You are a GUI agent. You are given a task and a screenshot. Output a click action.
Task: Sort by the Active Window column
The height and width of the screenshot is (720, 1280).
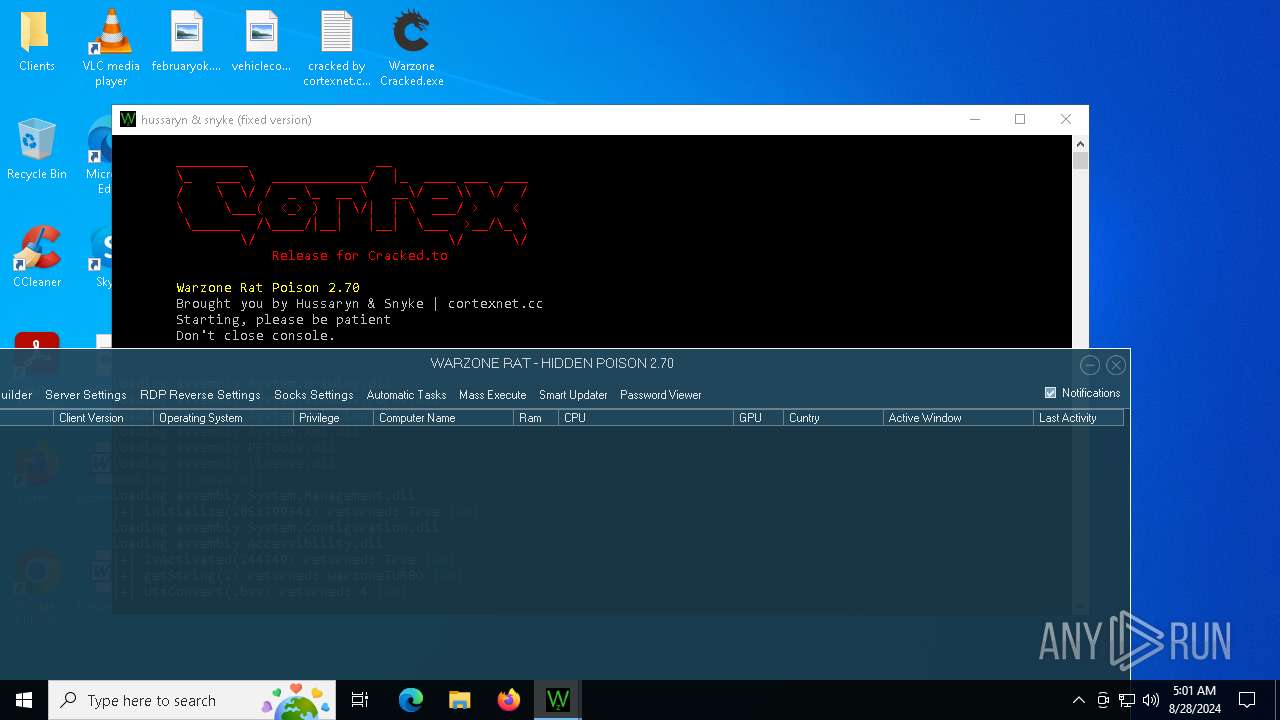coord(958,418)
